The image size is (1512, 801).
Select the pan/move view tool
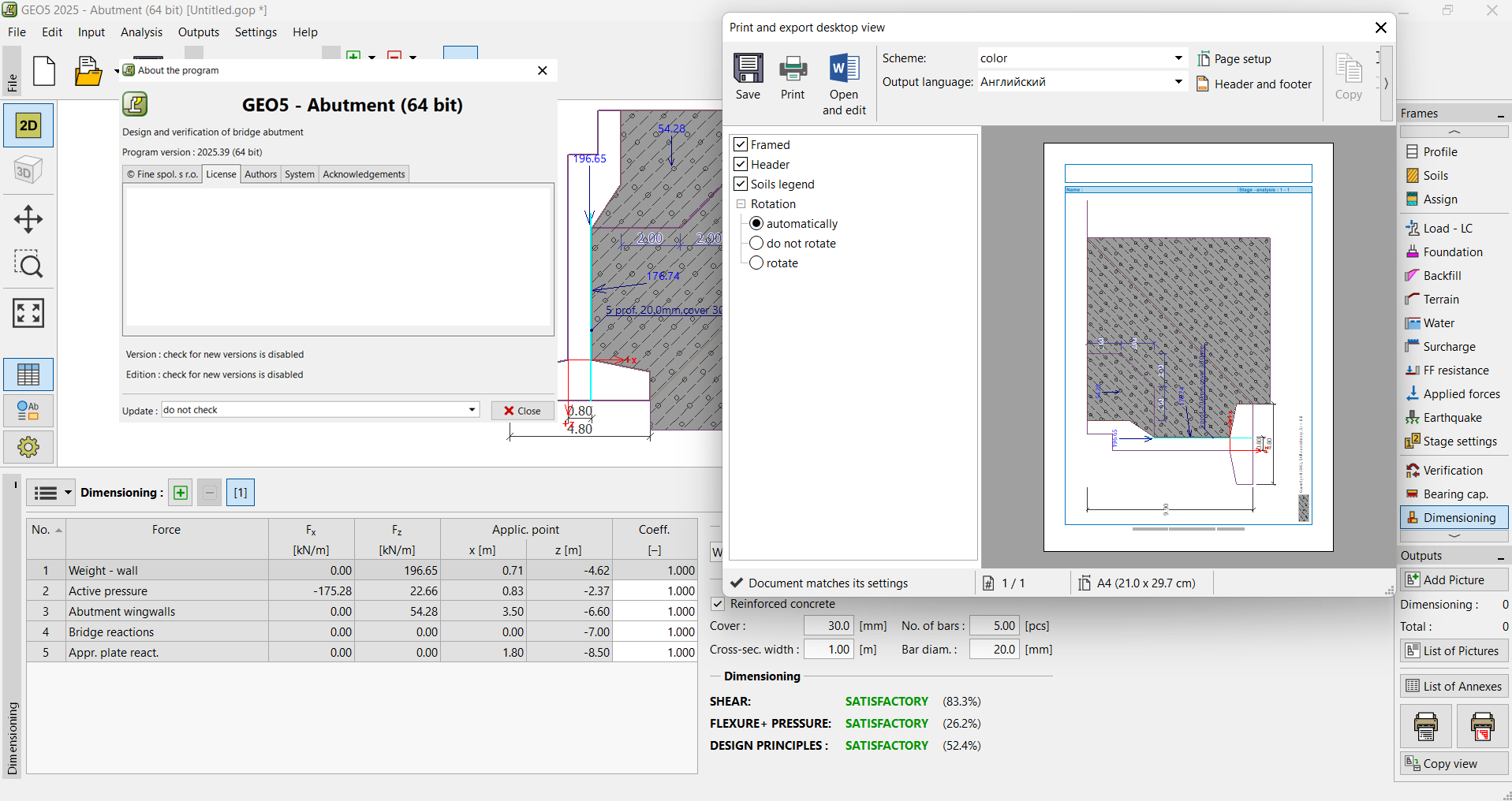[28, 219]
